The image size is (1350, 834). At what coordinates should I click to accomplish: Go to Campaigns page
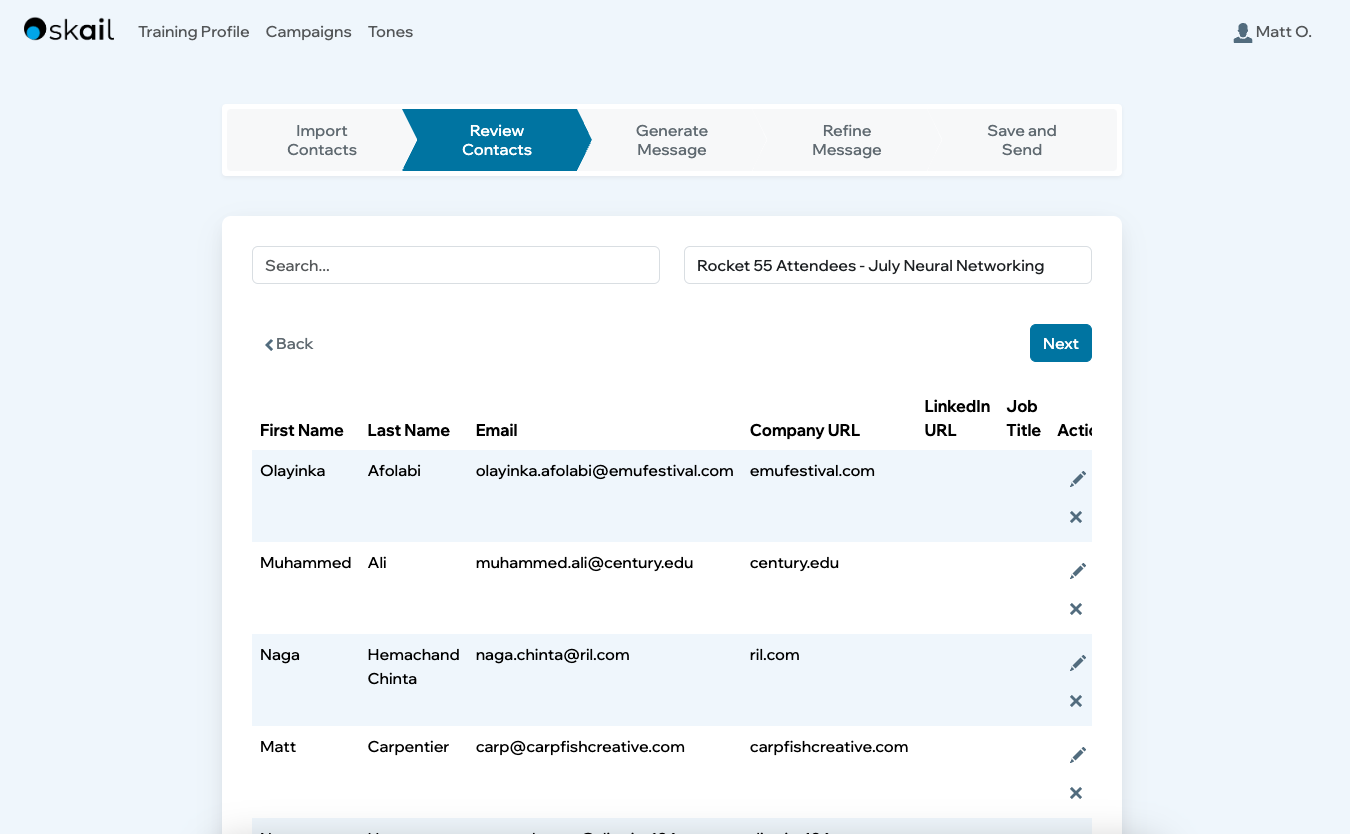pyautogui.click(x=308, y=32)
